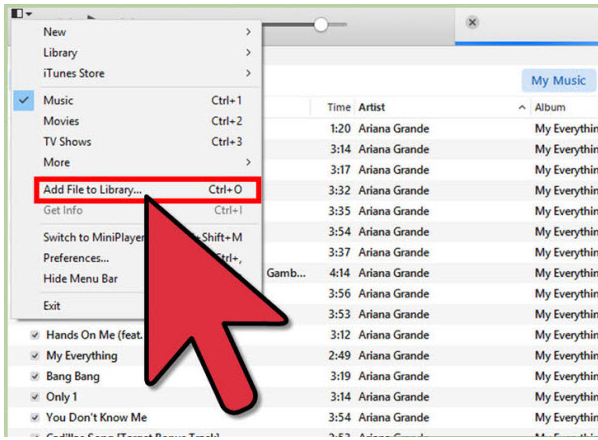Choose Add File to Library
598x440 pixels.
coord(147,189)
